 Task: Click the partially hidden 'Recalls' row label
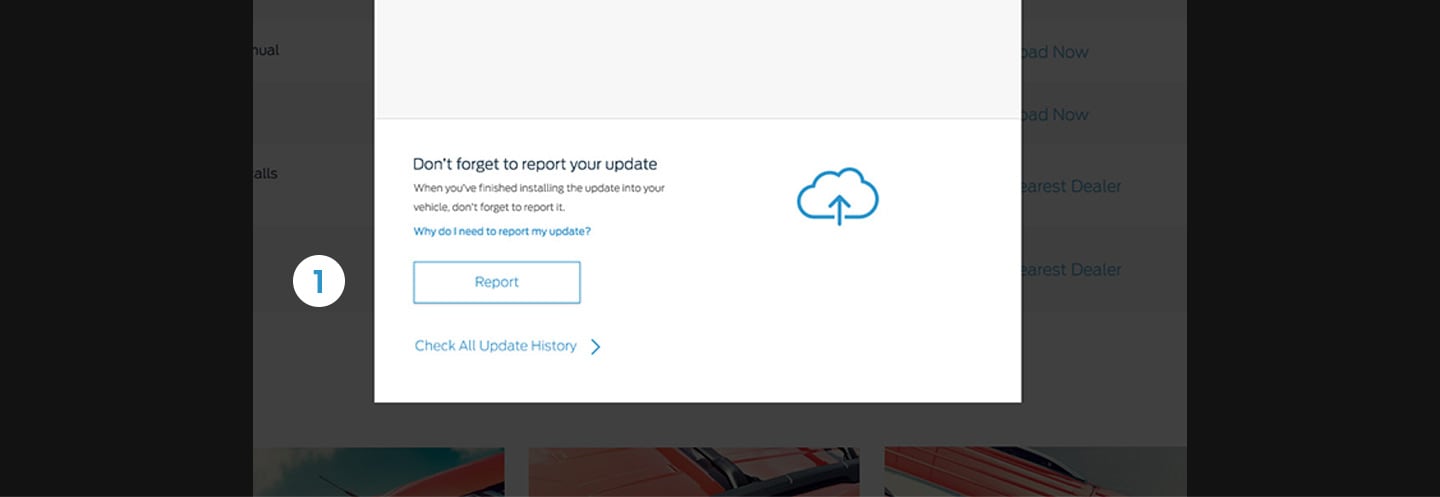tap(265, 173)
